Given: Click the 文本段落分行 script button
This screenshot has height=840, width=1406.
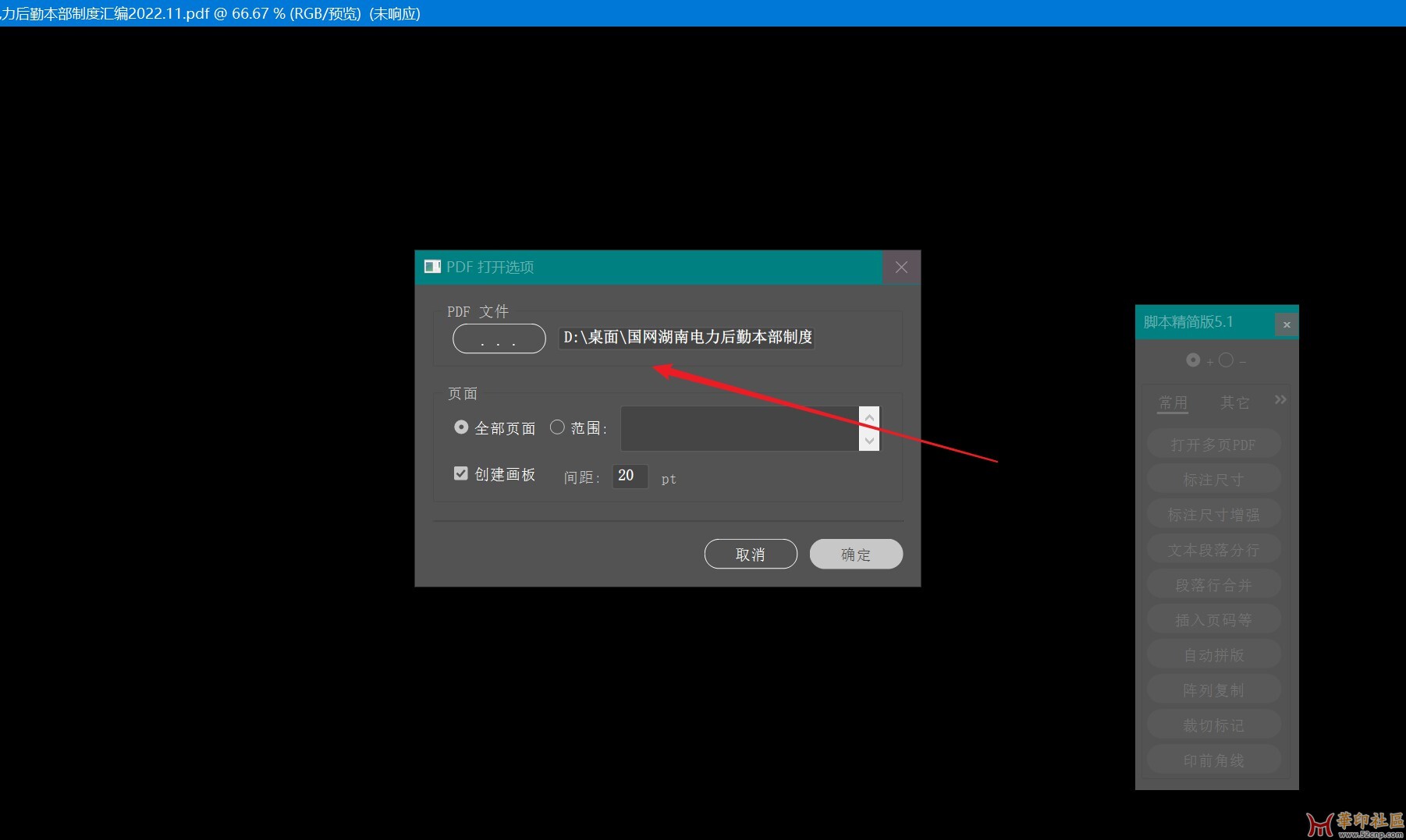Looking at the screenshot, I should tap(1213, 550).
